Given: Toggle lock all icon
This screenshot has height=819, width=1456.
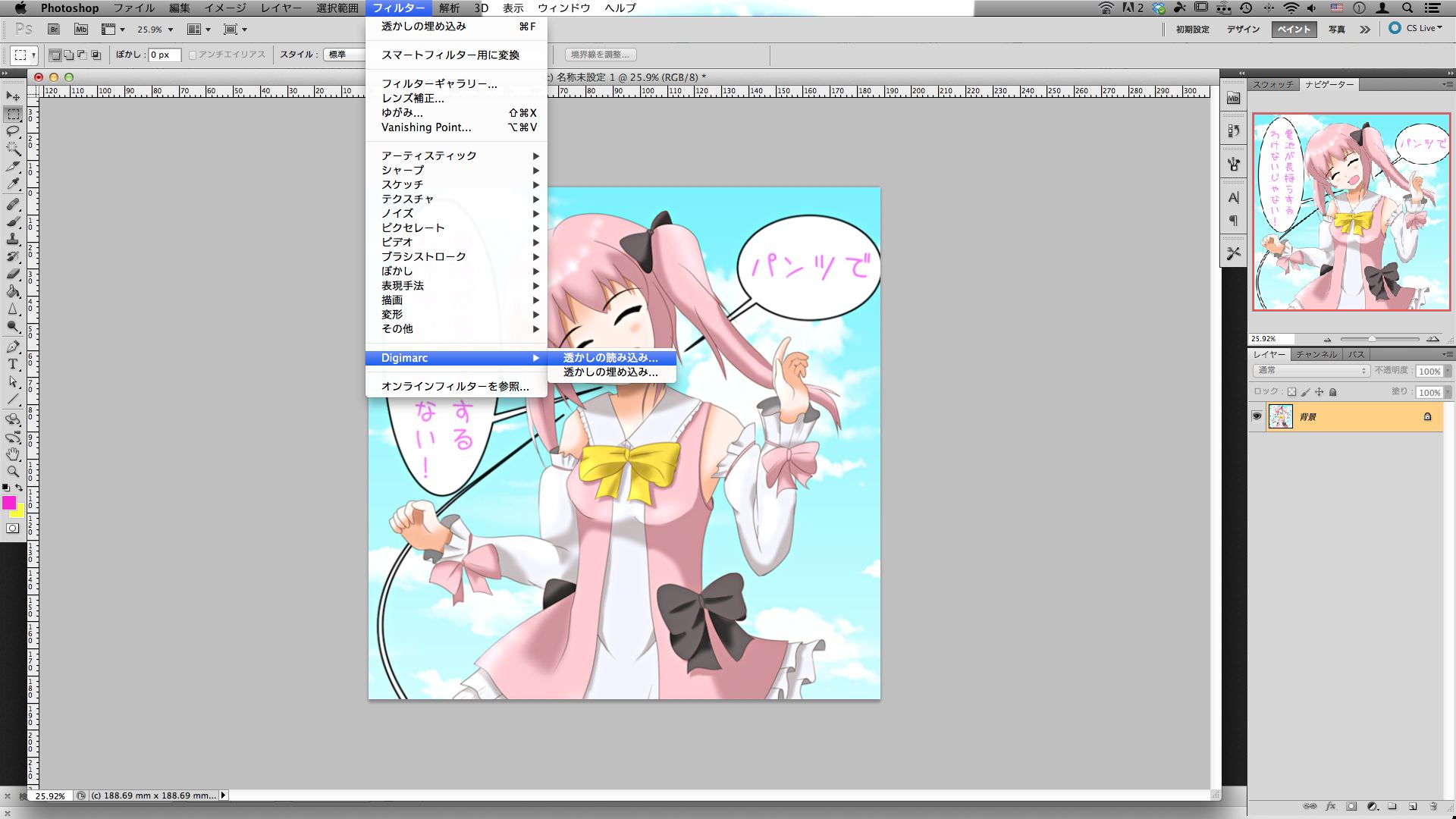Looking at the screenshot, I should pos(1333,392).
